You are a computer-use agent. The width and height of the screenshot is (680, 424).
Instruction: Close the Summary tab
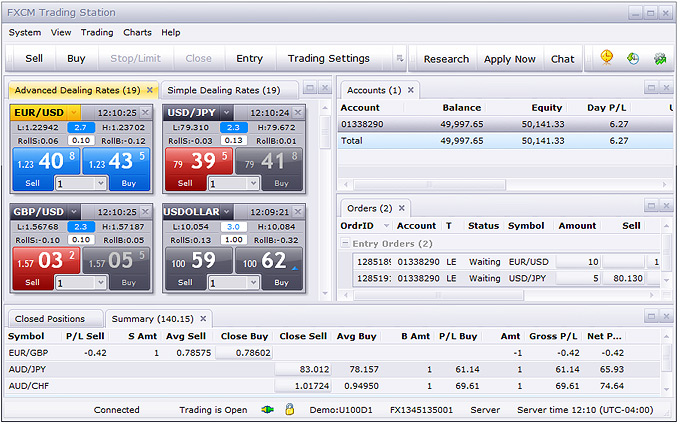[203, 319]
